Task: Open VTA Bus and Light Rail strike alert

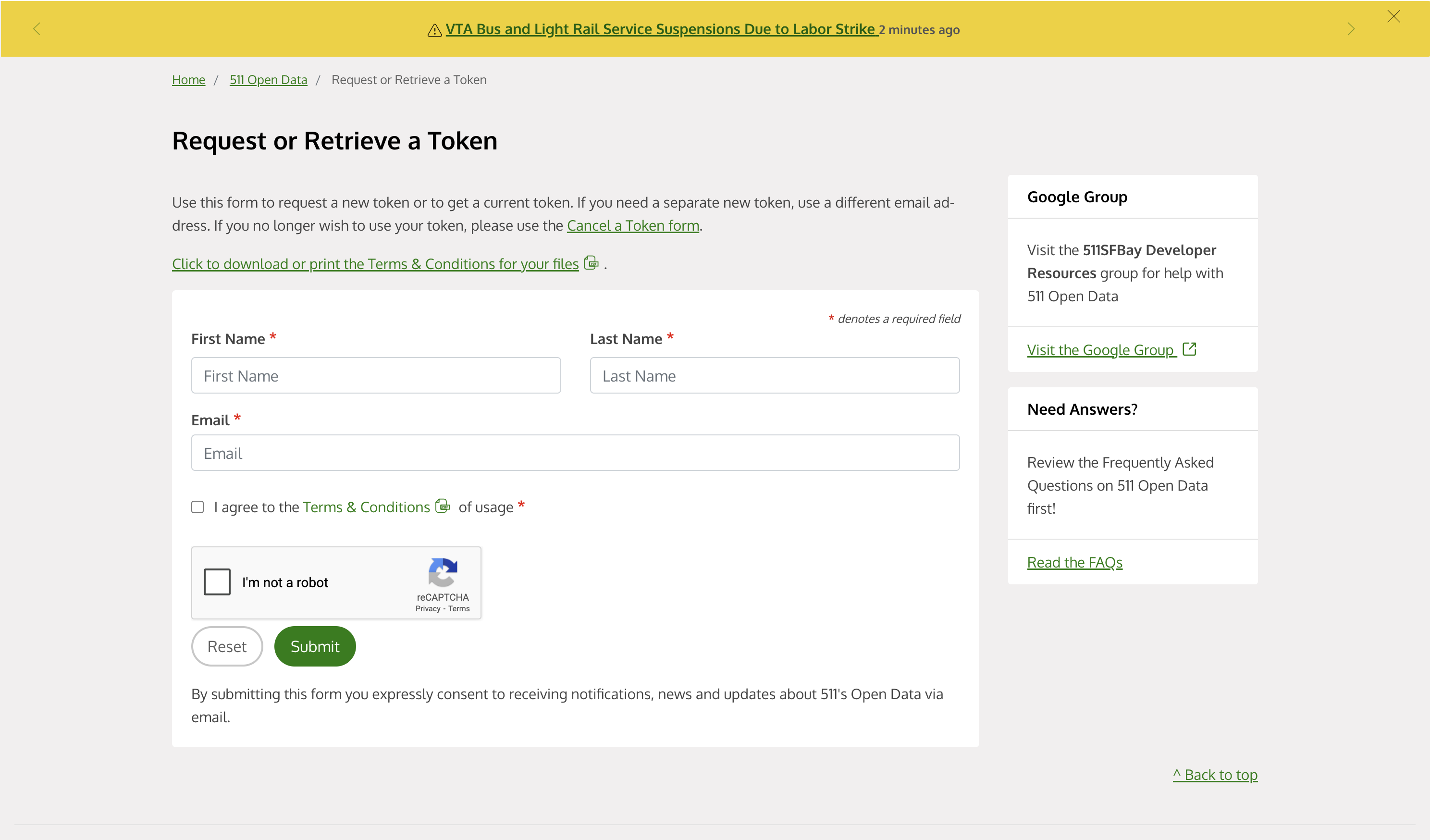Action: click(661, 29)
